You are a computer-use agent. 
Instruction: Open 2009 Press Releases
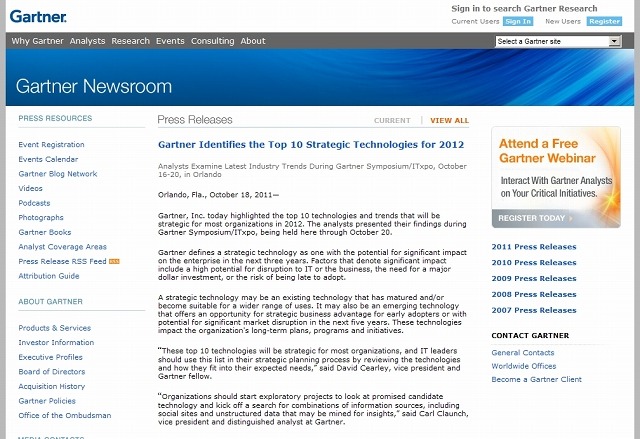[534, 278]
